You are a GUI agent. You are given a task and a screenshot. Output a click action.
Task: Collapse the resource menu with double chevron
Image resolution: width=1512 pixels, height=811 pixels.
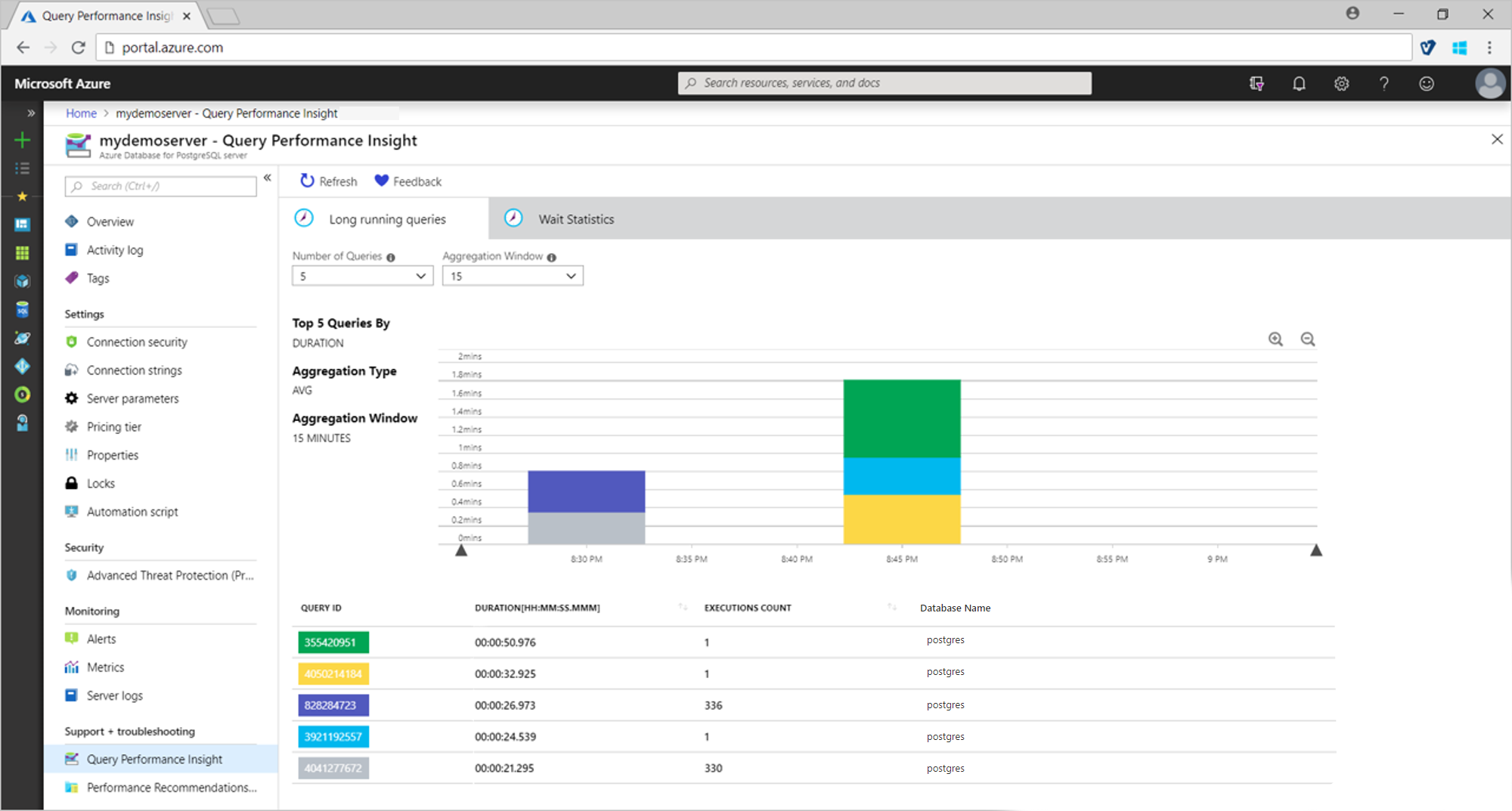tap(267, 178)
